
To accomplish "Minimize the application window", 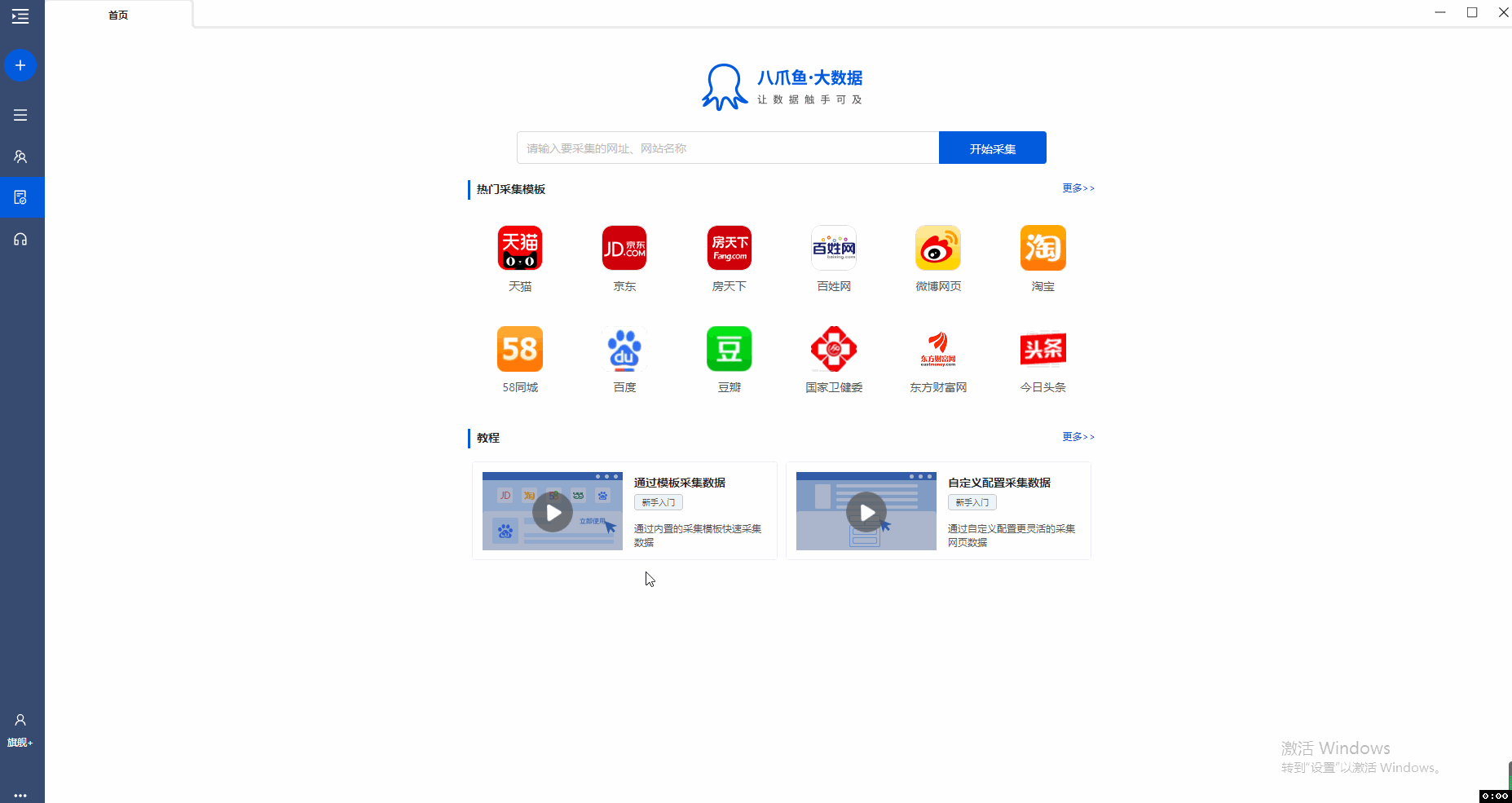I will click(x=1440, y=12).
